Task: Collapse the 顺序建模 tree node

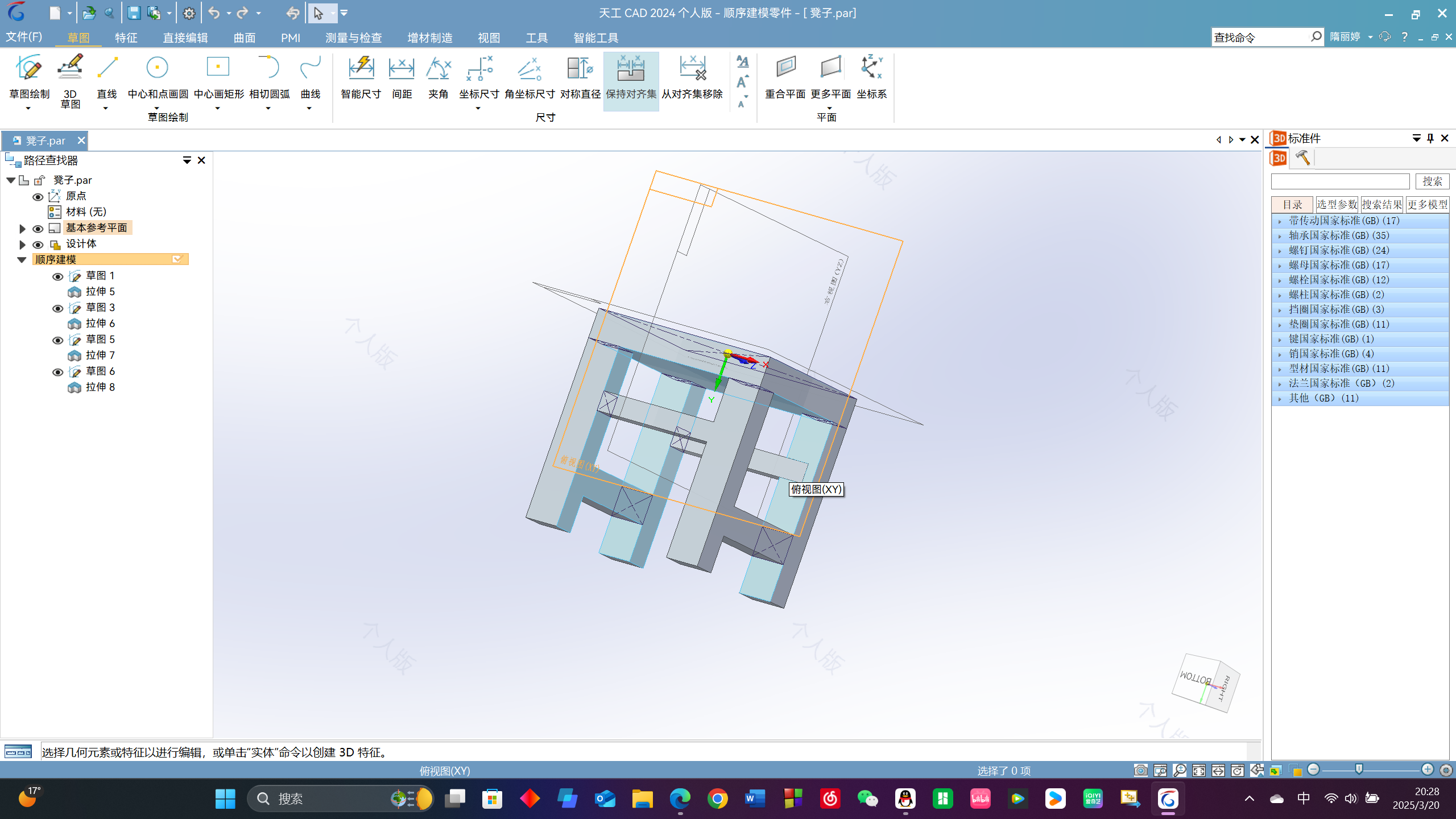Action: 22,260
